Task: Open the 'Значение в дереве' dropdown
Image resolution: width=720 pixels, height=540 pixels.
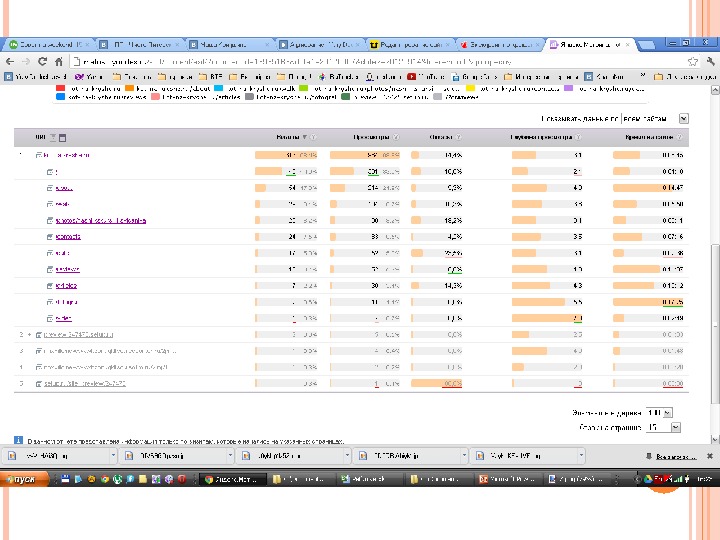Action: 668,412
